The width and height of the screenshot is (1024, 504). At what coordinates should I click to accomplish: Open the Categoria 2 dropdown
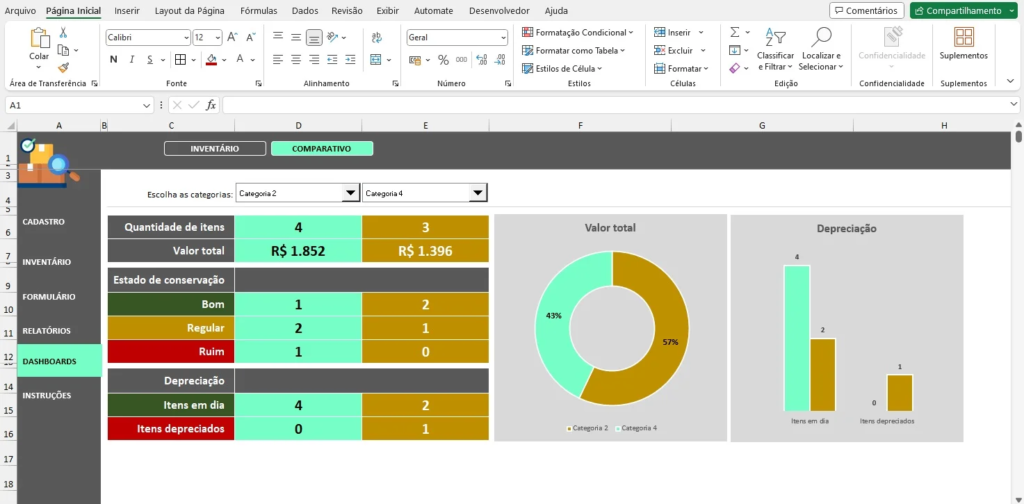click(350, 193)
